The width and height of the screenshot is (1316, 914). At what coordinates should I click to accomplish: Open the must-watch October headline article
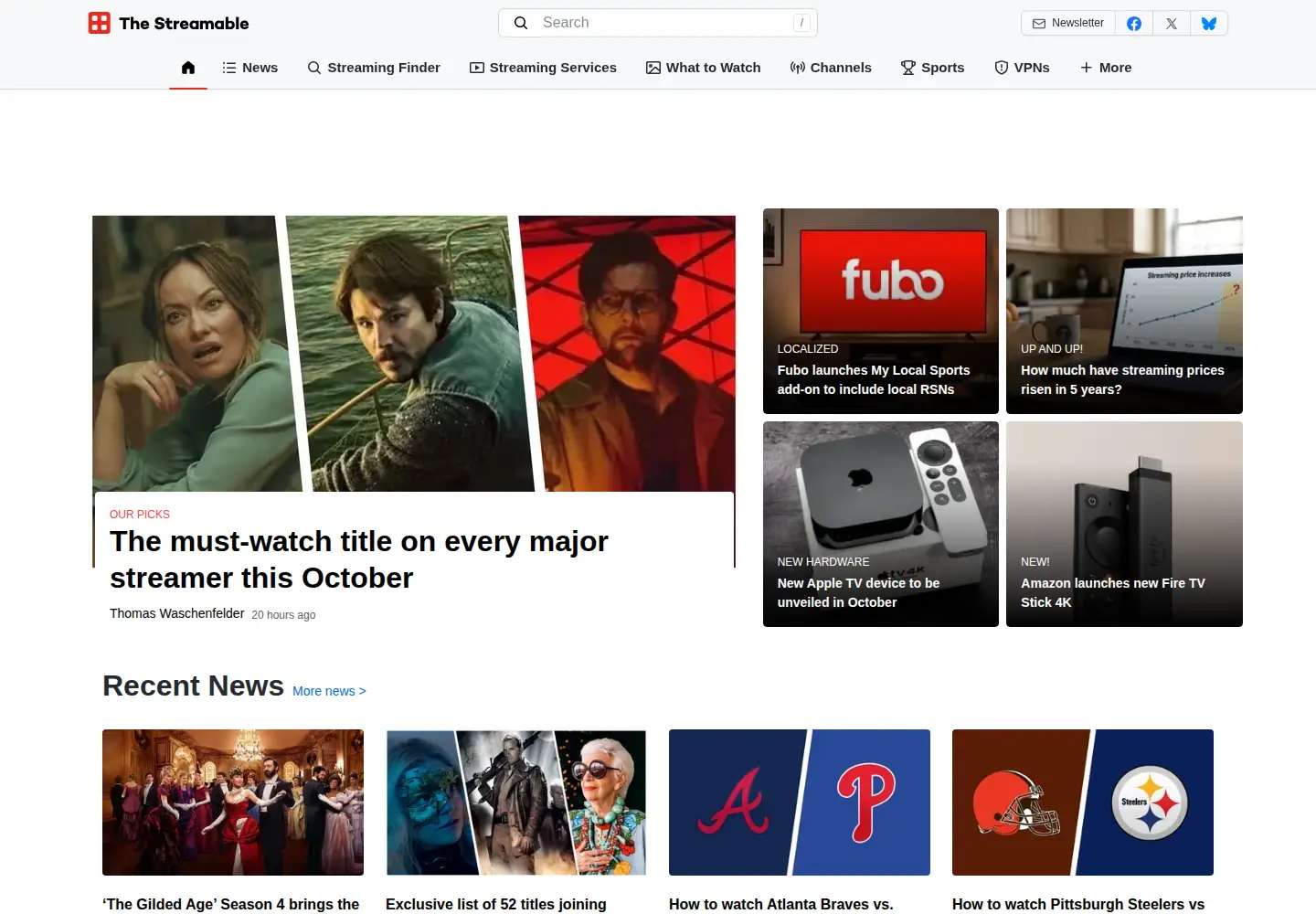click(x=359, y=559)
